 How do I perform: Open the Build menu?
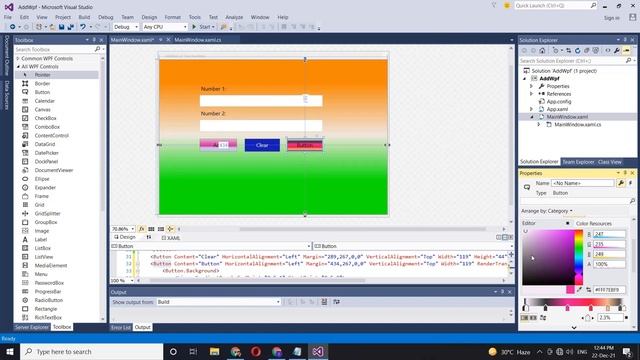(x=84, y=17)
